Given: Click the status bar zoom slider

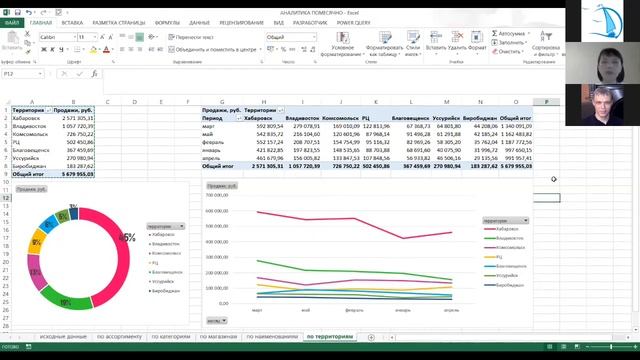Looking at the screenshot, I should pos(611,347).
